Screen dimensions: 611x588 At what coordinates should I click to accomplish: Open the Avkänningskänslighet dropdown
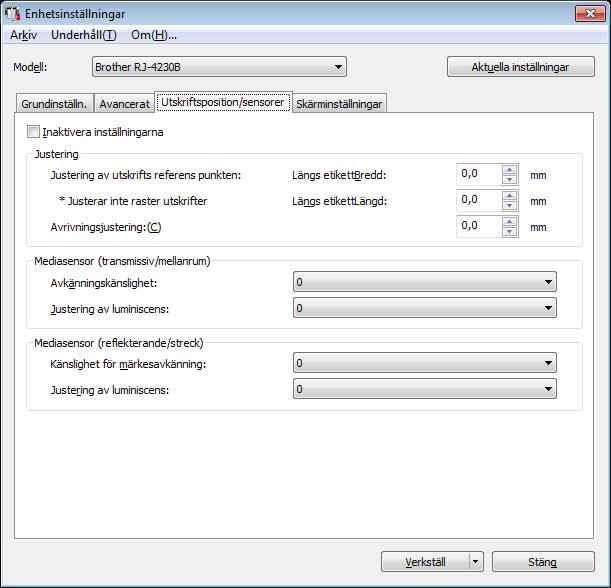pos(425,282)
